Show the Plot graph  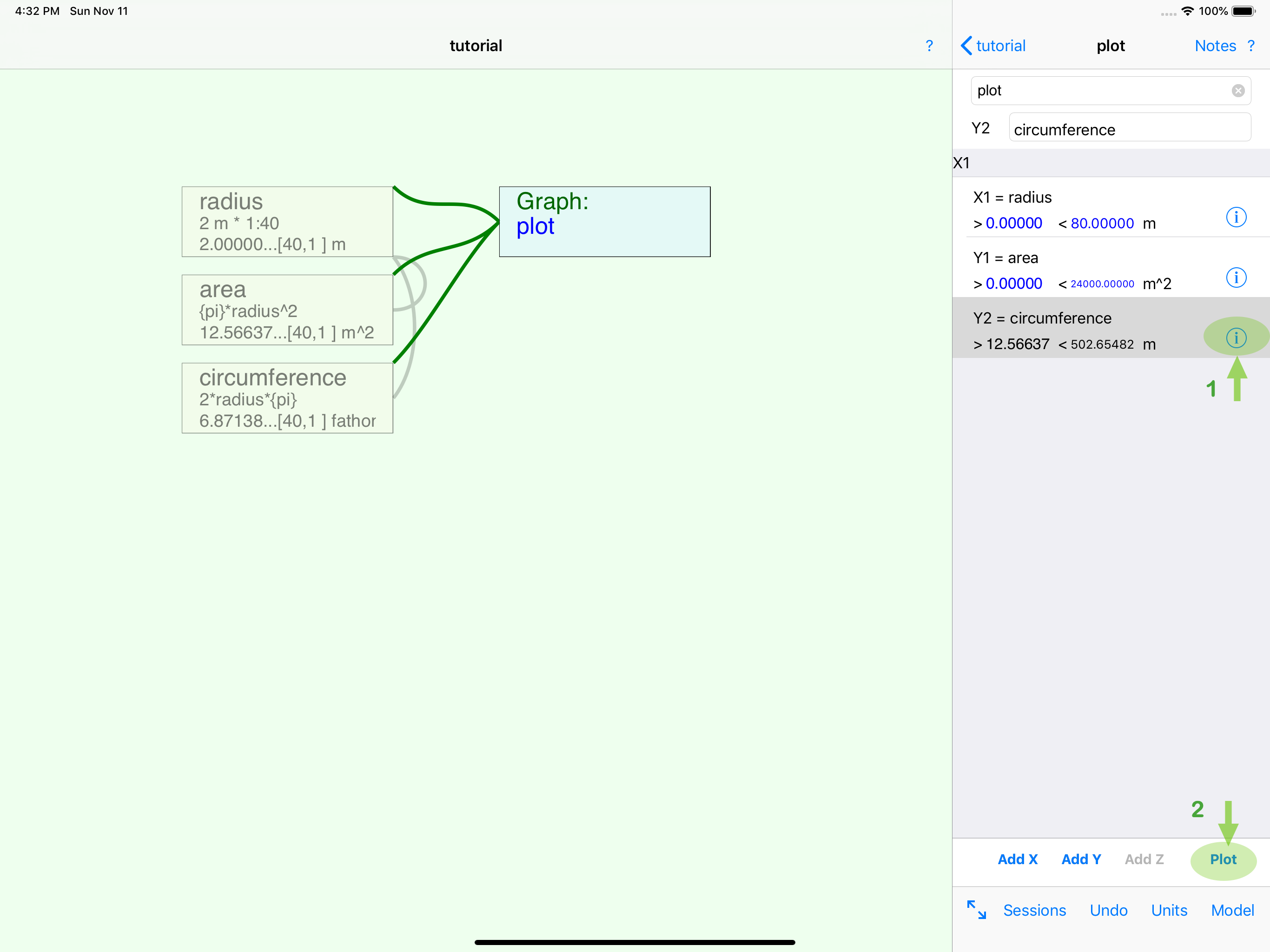[1223, 859]
